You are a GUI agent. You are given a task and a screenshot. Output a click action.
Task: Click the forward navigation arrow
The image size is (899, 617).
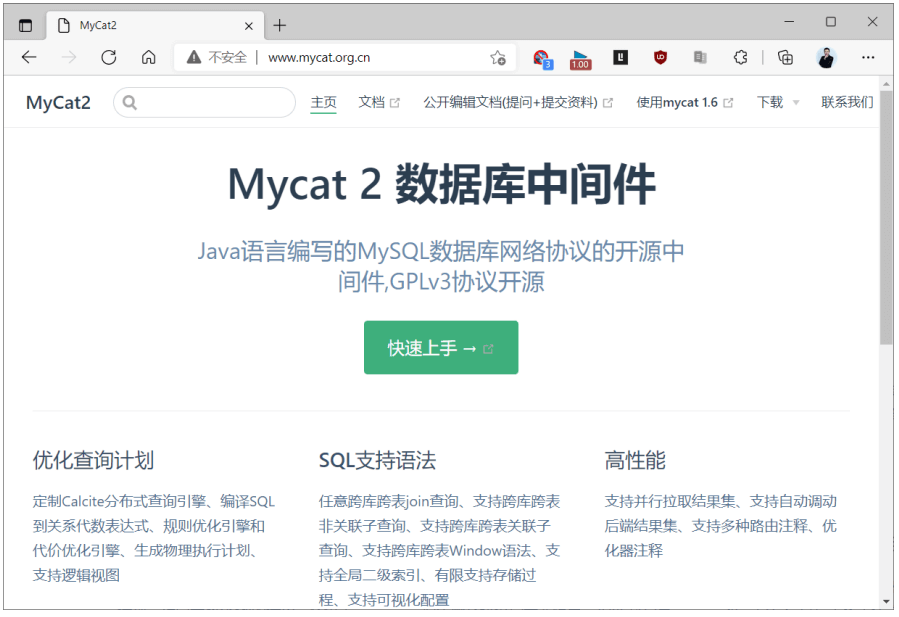point(69,57)
